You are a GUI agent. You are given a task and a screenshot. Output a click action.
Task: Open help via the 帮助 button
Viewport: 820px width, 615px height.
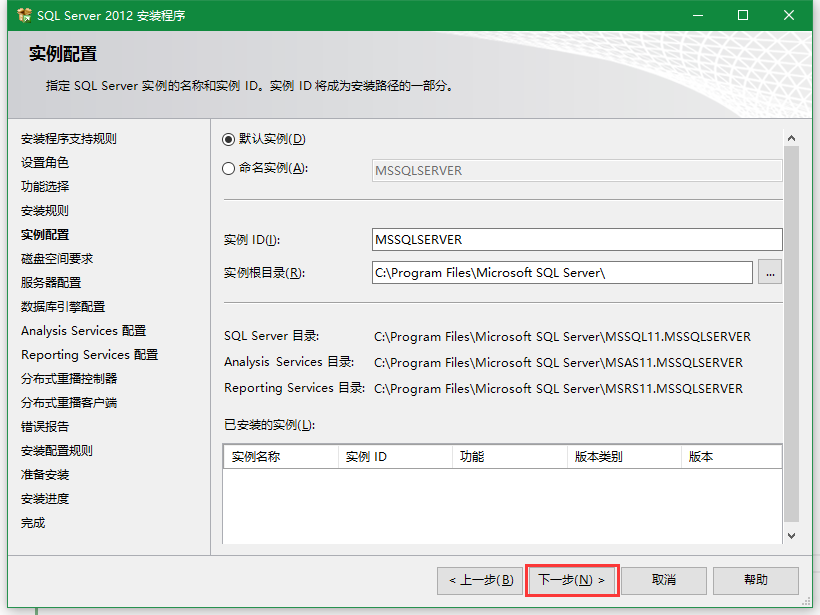(x=756, y=580)
